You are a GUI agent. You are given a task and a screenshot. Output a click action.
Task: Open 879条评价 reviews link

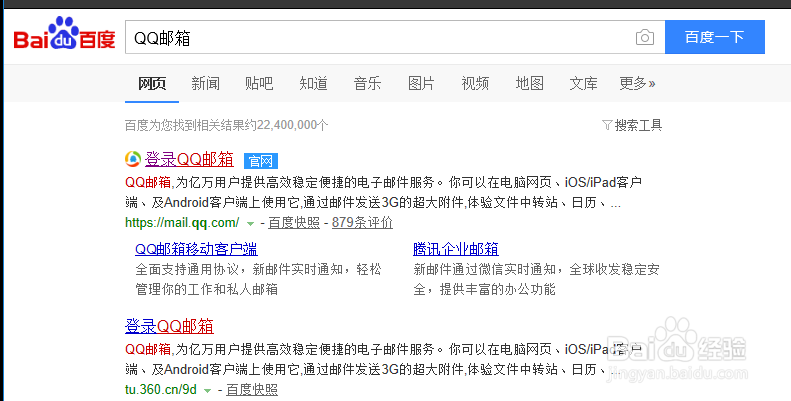tap(362, 222)
